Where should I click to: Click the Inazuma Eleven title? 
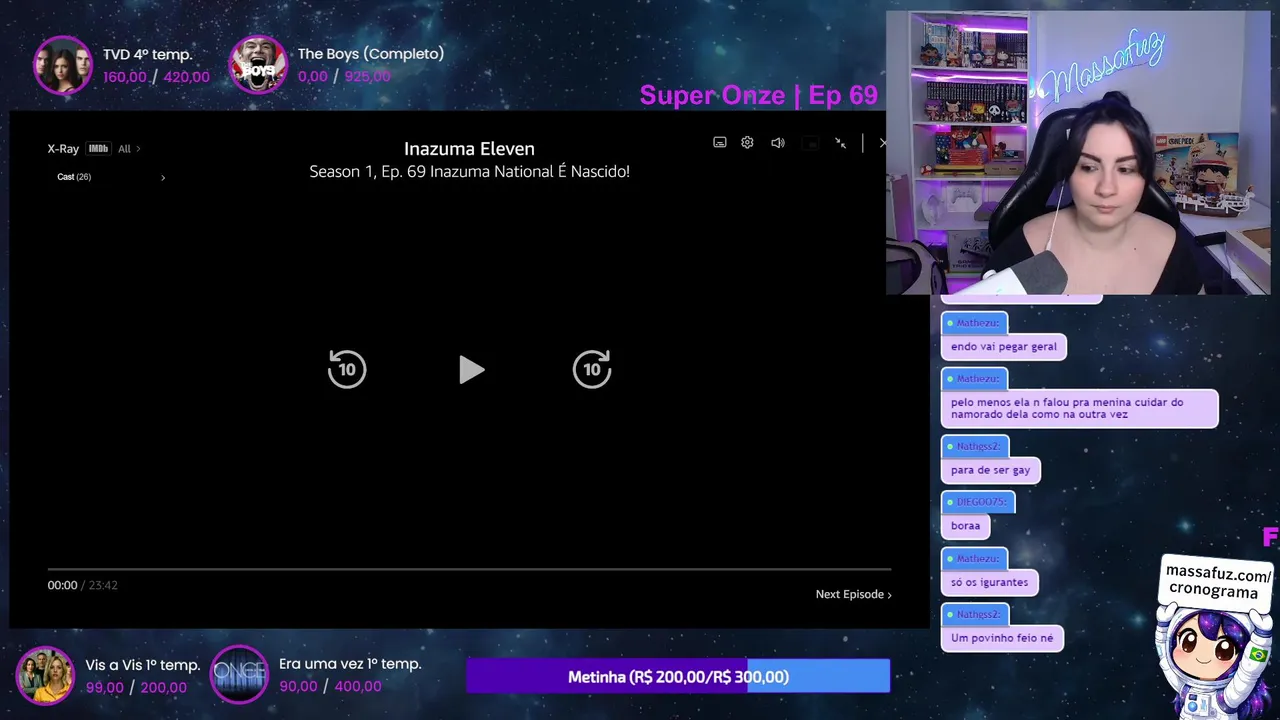click(469, 148)
